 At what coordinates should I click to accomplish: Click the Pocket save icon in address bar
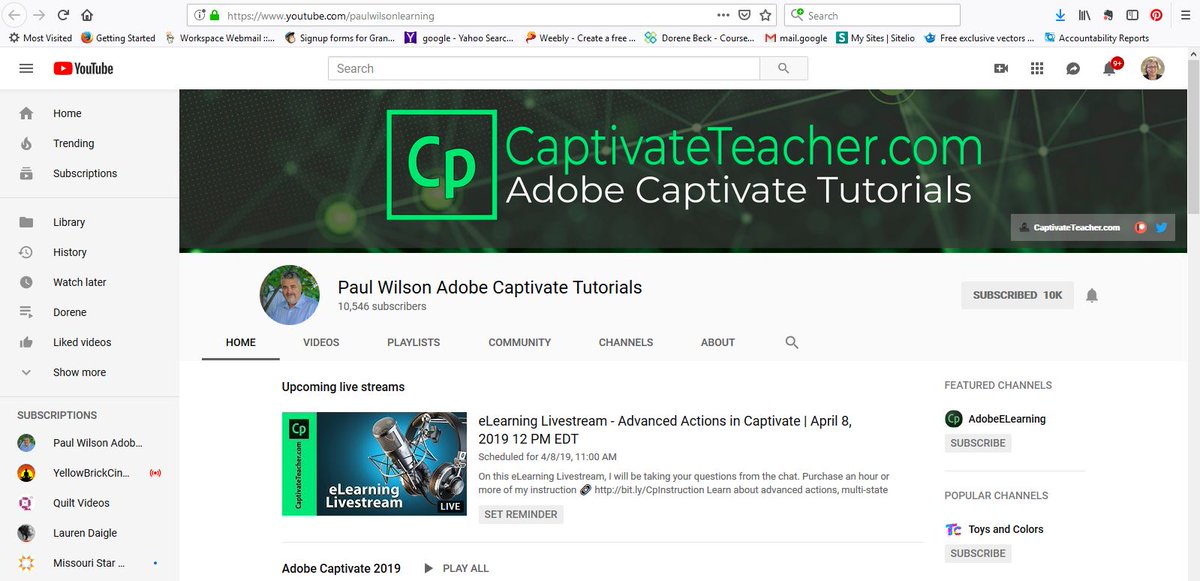[744, 15]
